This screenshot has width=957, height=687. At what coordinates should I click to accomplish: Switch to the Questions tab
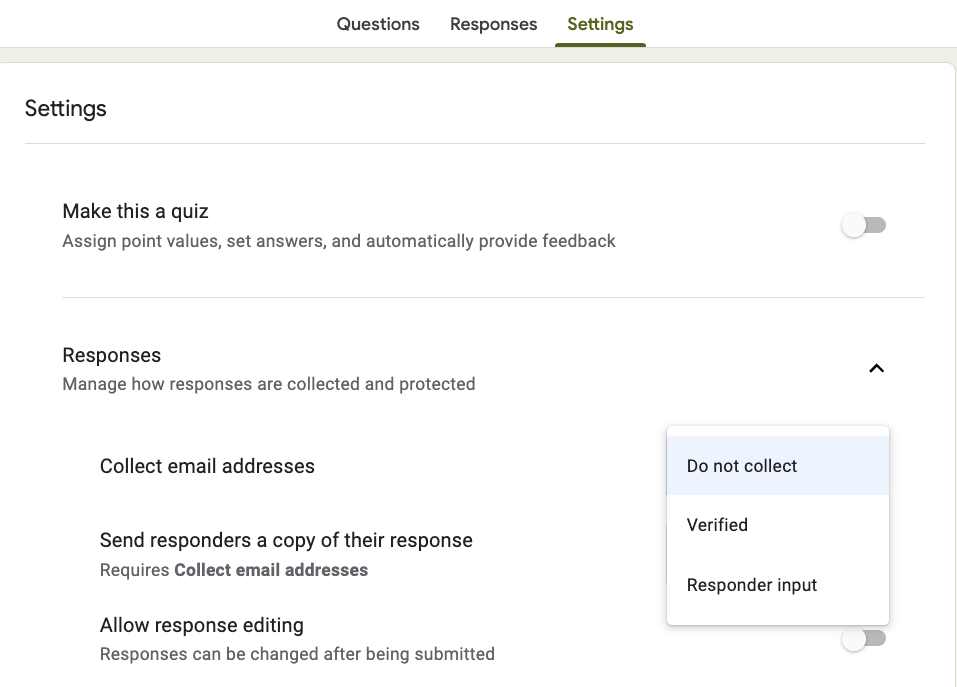tap(378, 24)
